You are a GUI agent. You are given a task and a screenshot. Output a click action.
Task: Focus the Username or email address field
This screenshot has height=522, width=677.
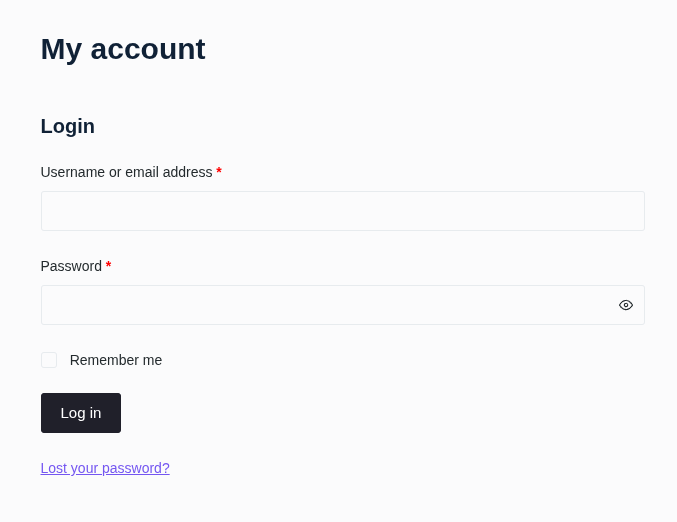click(x=342, y=211)
